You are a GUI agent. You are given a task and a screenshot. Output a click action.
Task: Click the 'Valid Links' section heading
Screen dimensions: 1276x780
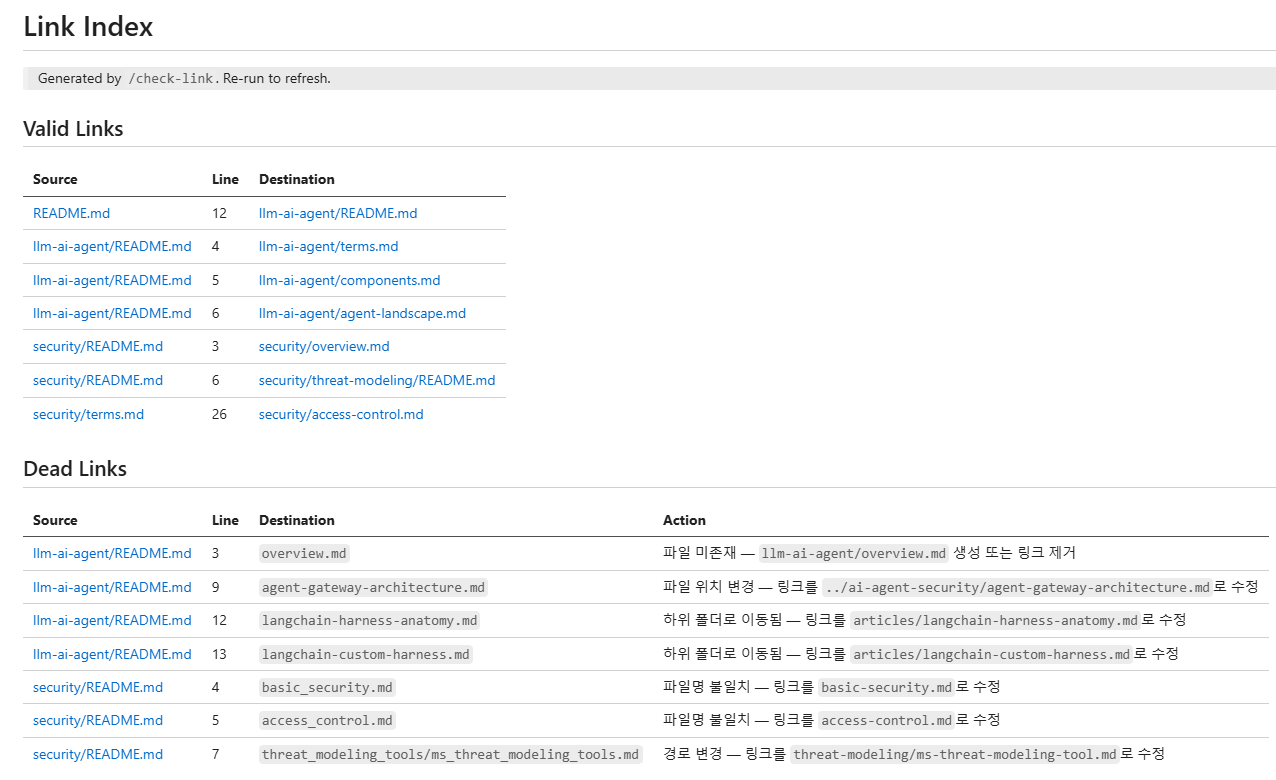click(73, 128)
